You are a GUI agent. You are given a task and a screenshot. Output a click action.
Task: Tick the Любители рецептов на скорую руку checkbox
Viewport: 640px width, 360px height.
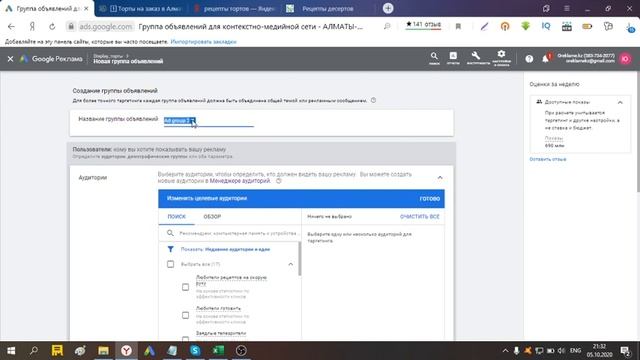coord(185,287)
